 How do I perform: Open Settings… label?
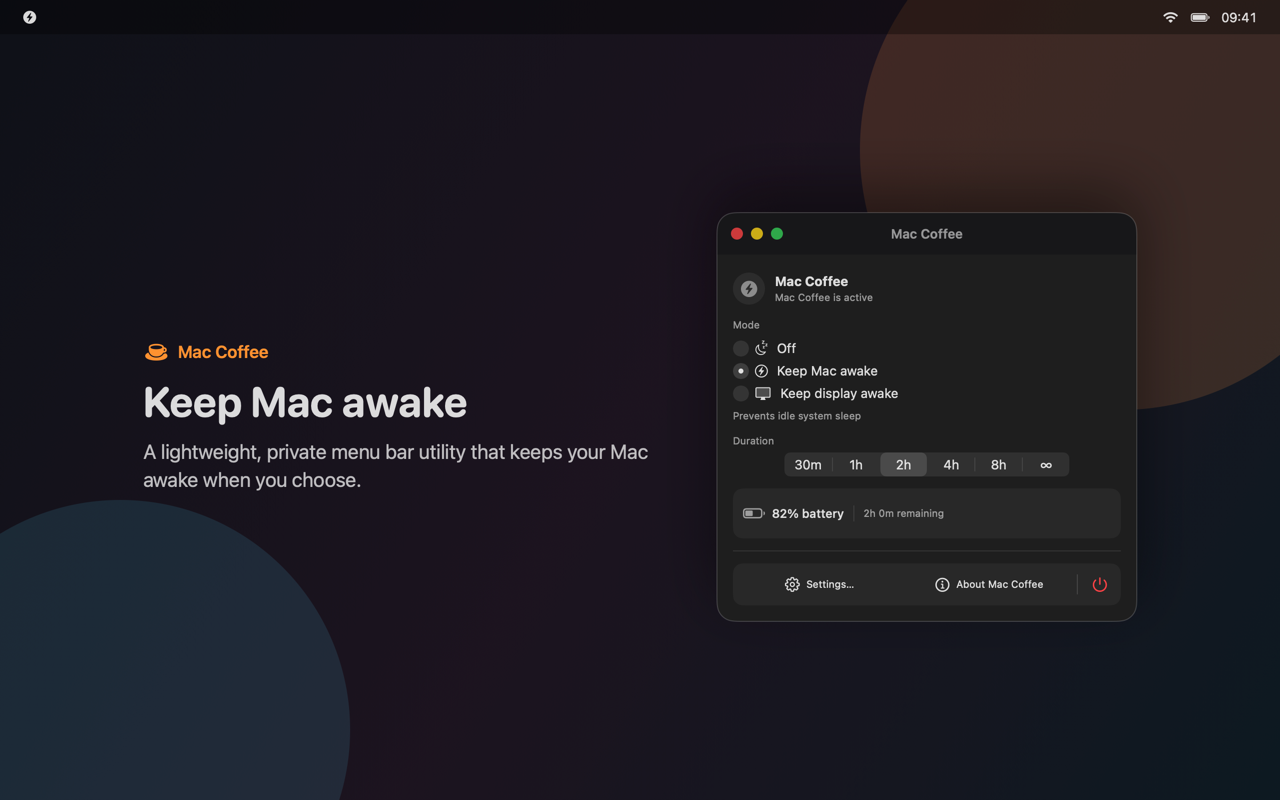tap(830, 584)
